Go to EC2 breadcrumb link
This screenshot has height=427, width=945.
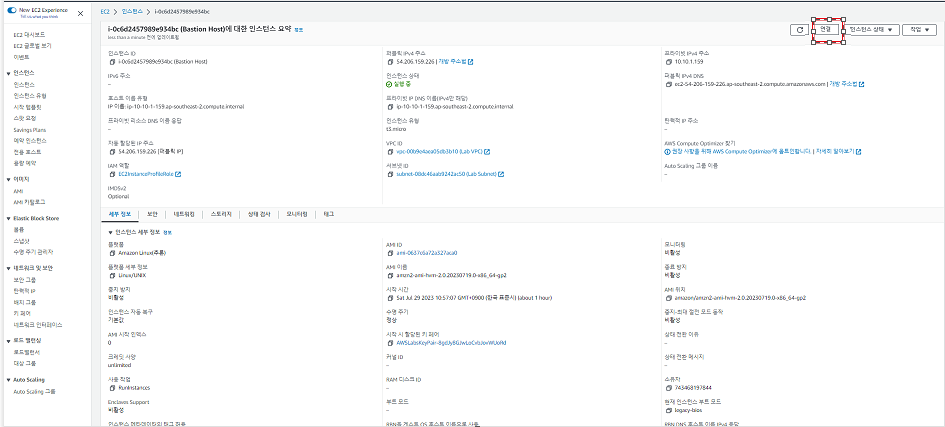point(105,11)
